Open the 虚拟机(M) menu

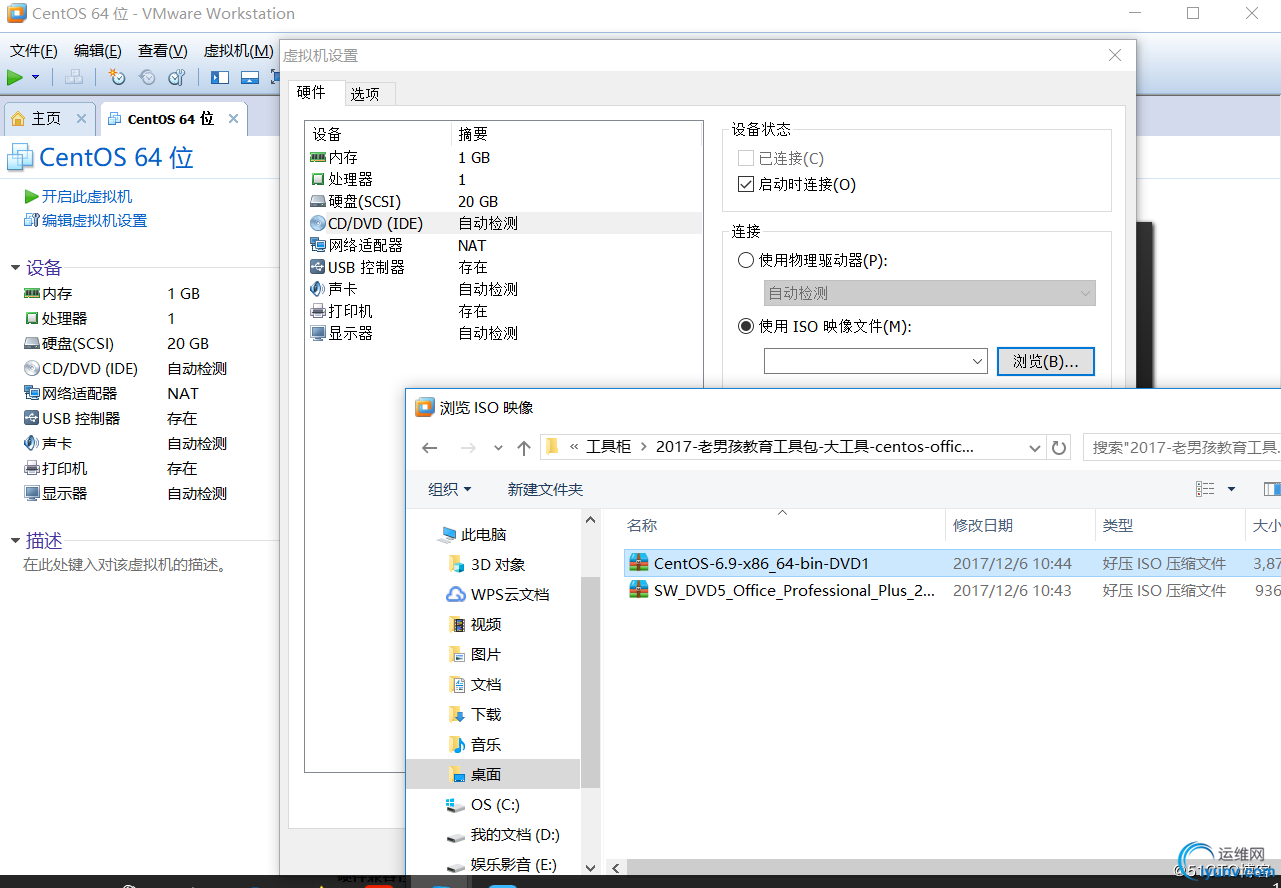238,51
